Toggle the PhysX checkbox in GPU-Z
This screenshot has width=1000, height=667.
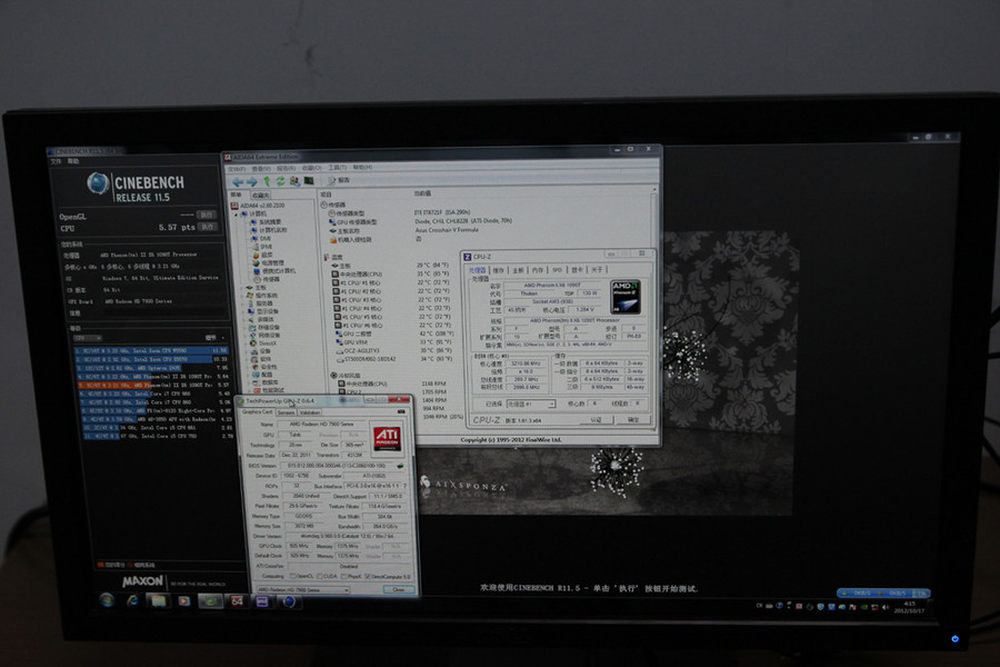pyautogui.click(x=343, y=576)
